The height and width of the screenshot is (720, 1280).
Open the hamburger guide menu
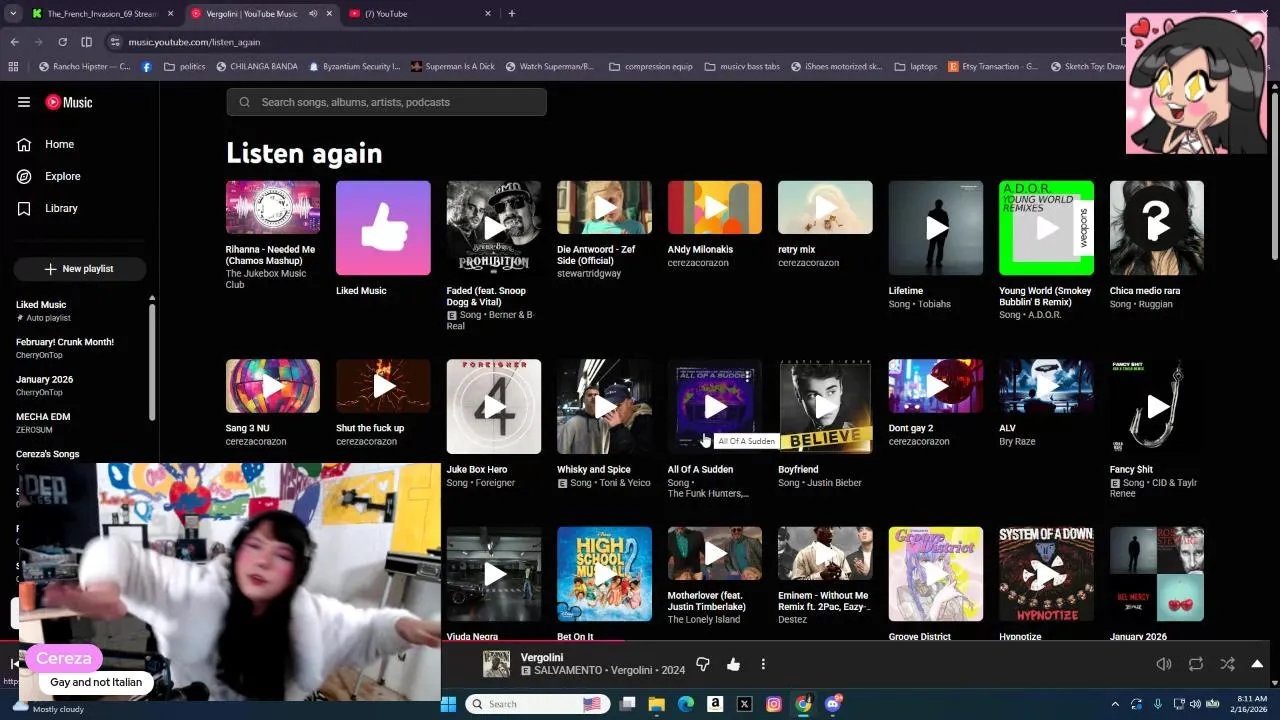(x=24, y=102)
